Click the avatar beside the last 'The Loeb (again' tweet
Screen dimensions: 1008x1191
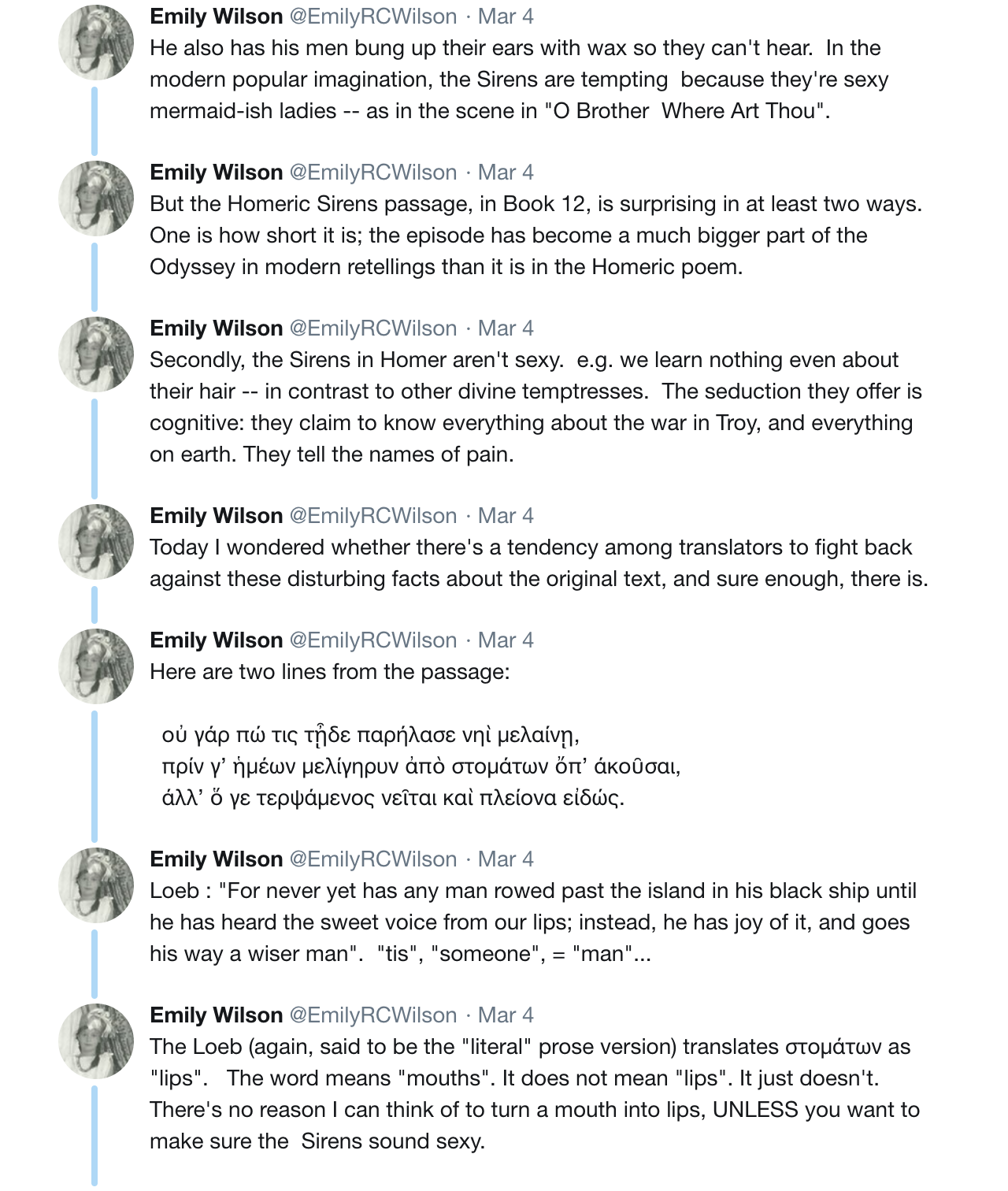point(96,1041)
